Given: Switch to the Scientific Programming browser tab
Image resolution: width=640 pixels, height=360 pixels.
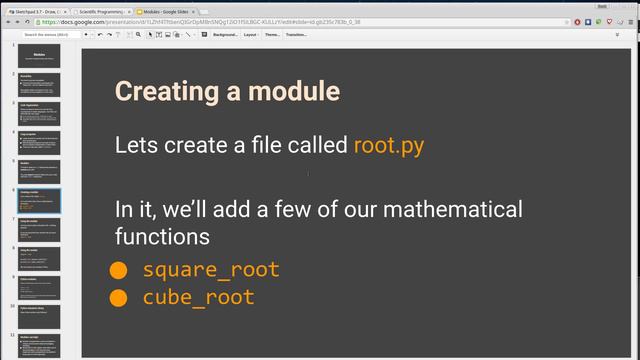Looking at the screenshot, I should [x=101, y=12].
